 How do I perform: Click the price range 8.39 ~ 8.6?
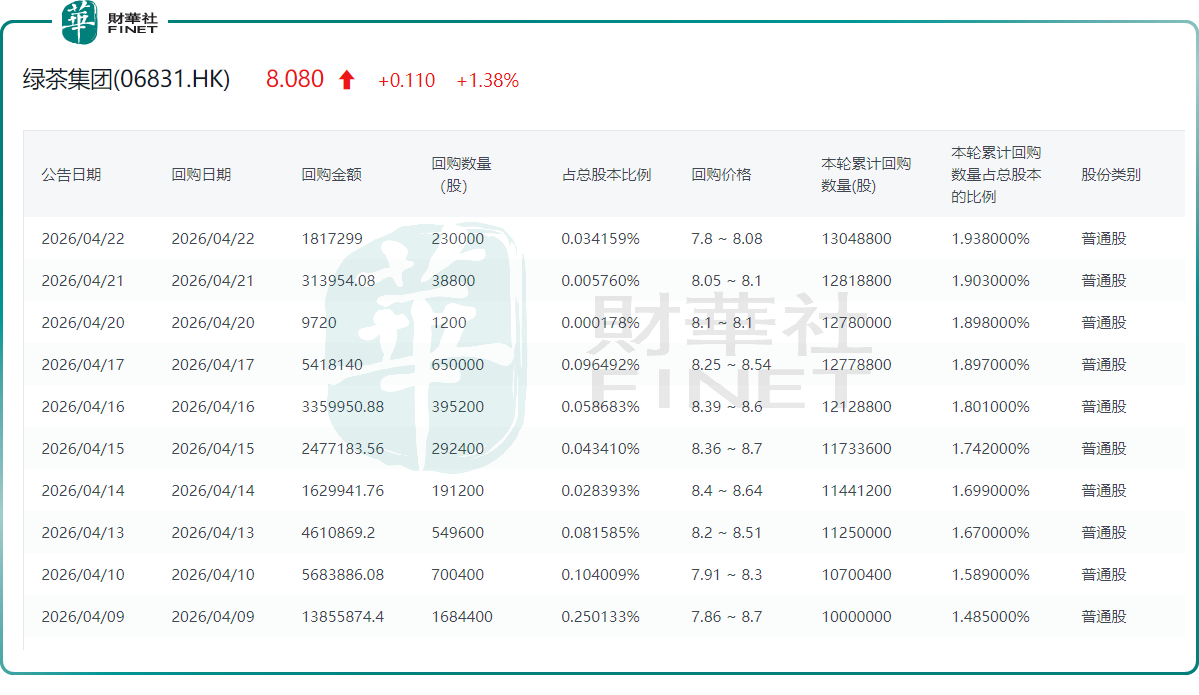pyautogui.click(x=726, y=407)
